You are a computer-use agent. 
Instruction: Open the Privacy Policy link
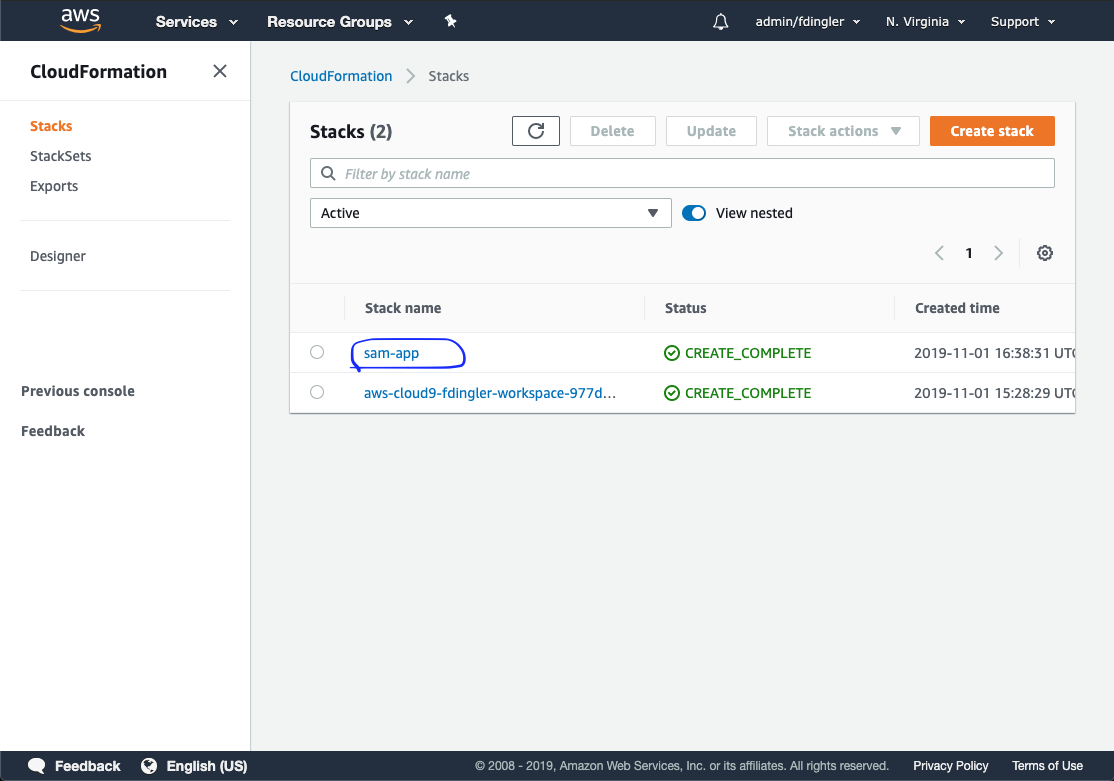coord(951,766)
